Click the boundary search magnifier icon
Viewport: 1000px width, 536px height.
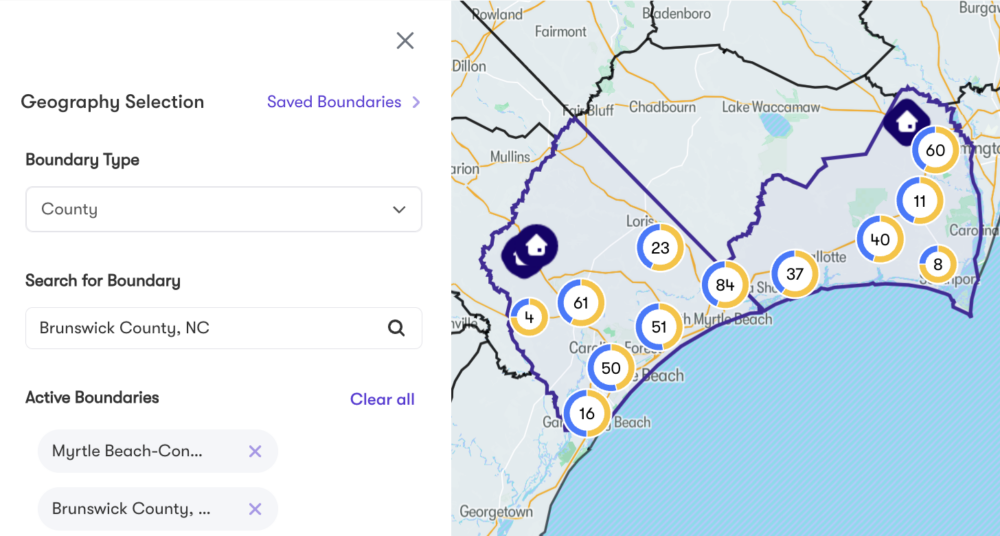396,328
